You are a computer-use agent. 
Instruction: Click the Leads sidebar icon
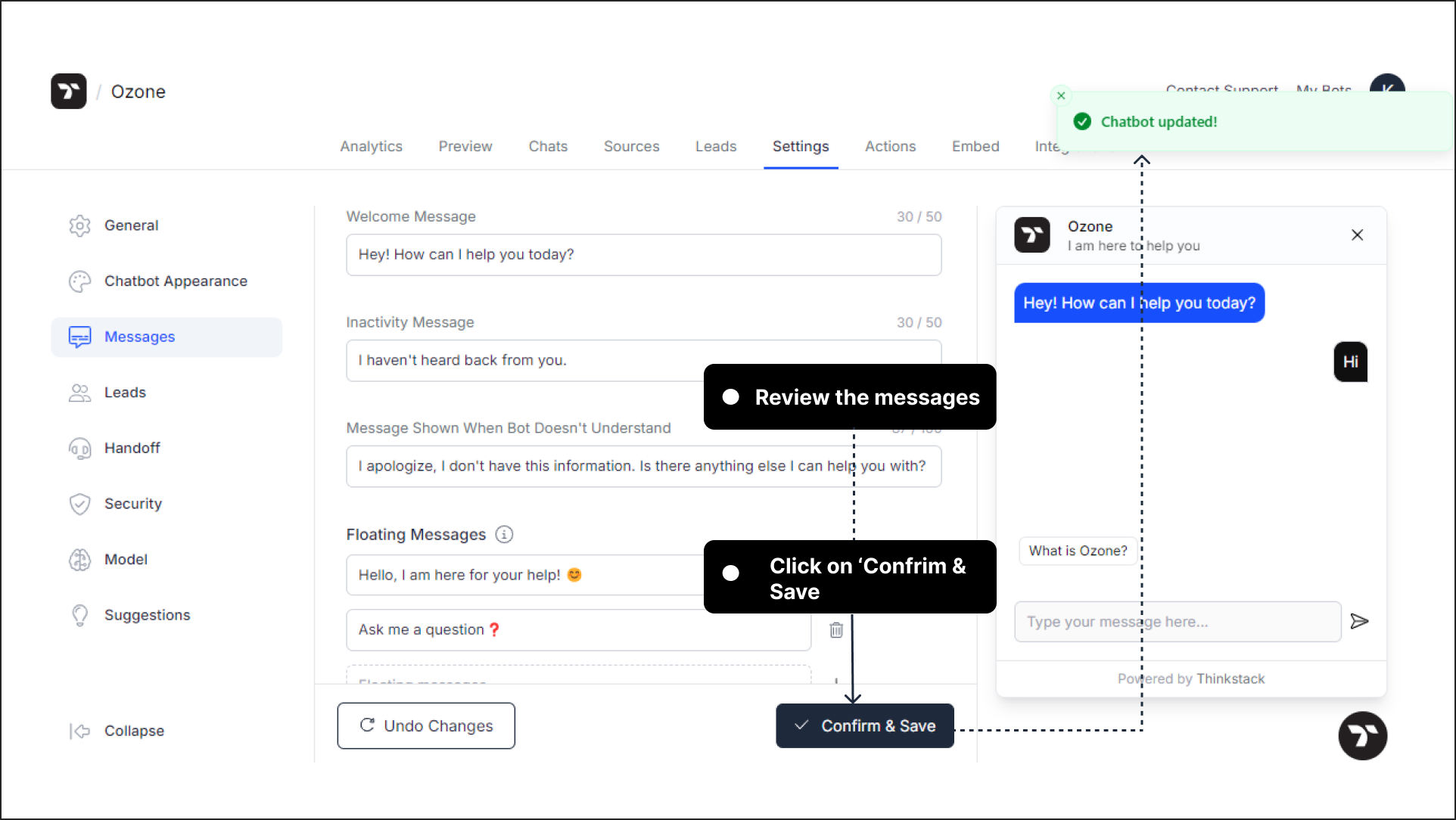pos(79,392)
